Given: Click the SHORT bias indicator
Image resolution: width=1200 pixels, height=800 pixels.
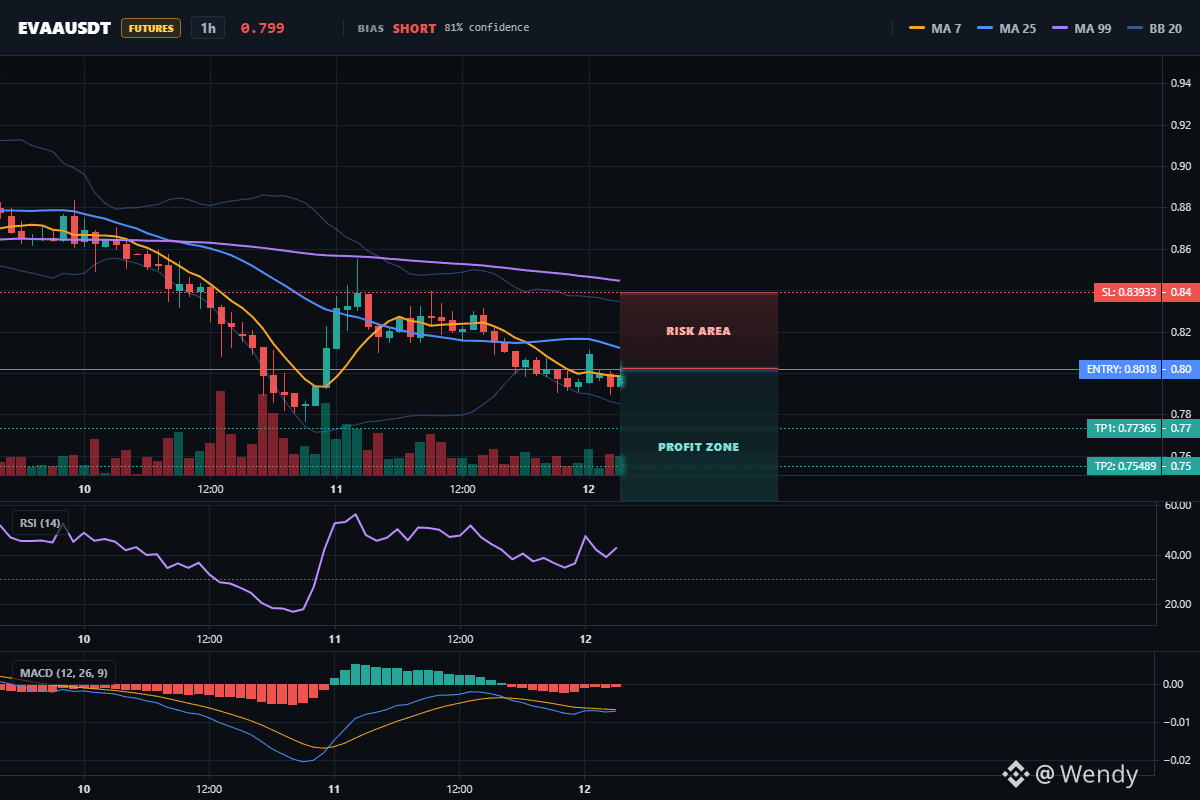Looking at the screenshot, I should [x=414, y=28].
